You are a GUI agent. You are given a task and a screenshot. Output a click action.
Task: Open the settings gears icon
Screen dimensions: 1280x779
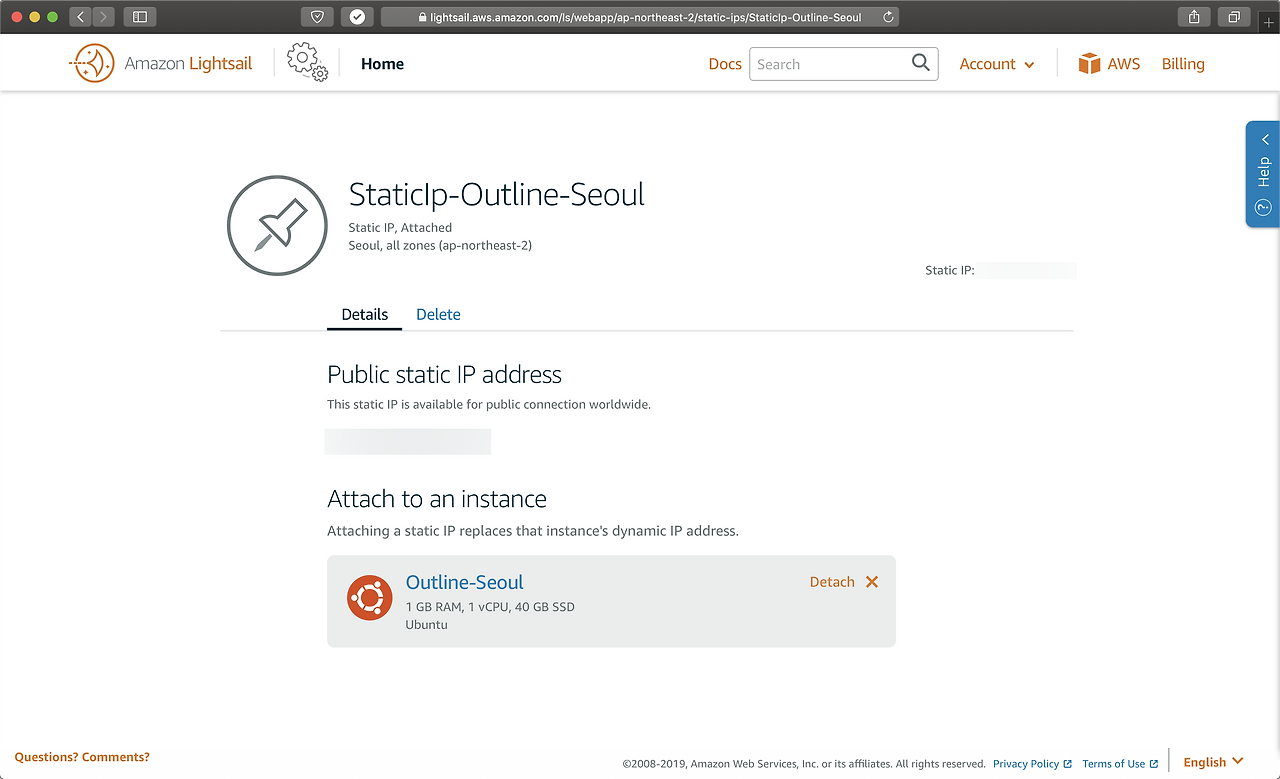tap(307, 62)
